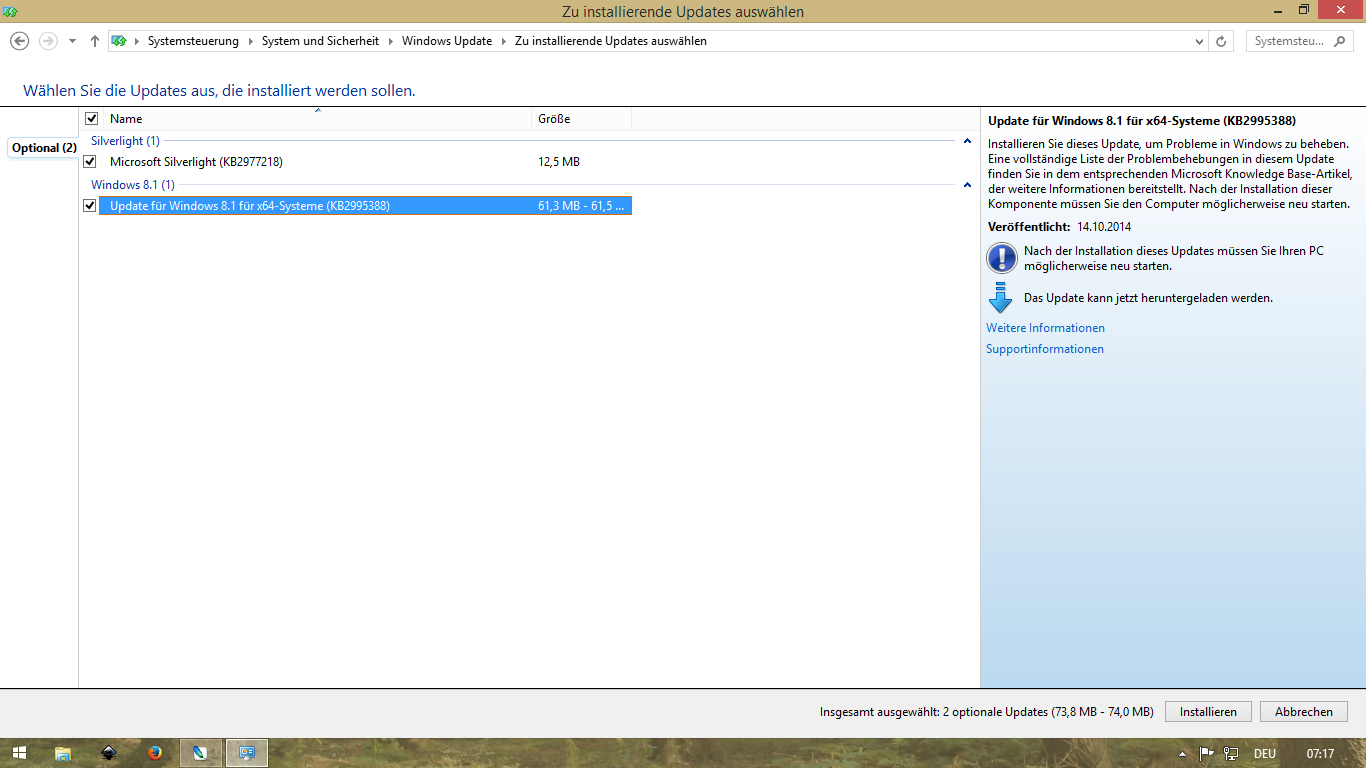Click the Windows Update title bar icon
The height and width of the screenshot is (768, 1366).
11,11
